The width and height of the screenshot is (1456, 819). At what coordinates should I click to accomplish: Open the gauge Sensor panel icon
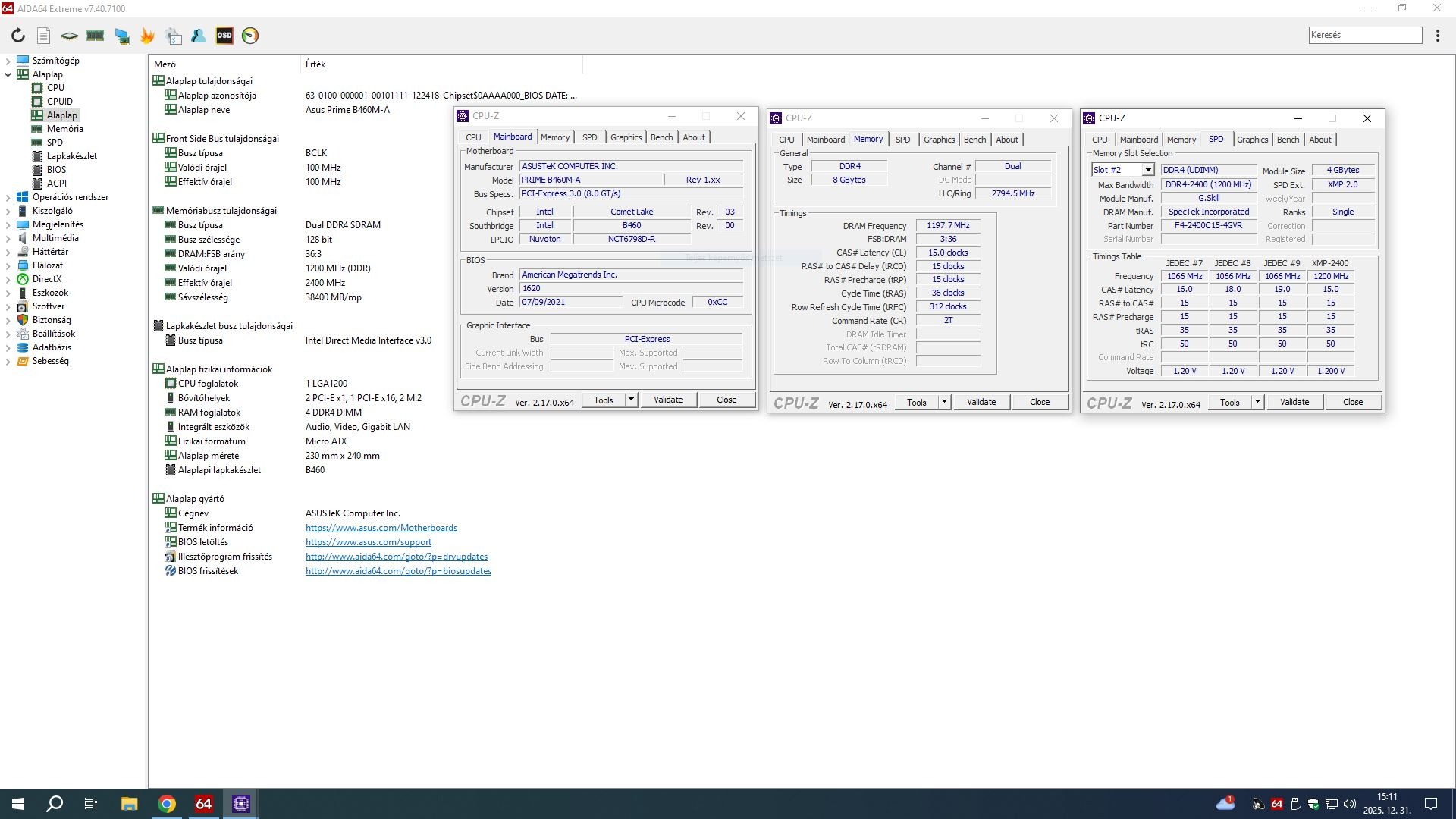[250, 36]
